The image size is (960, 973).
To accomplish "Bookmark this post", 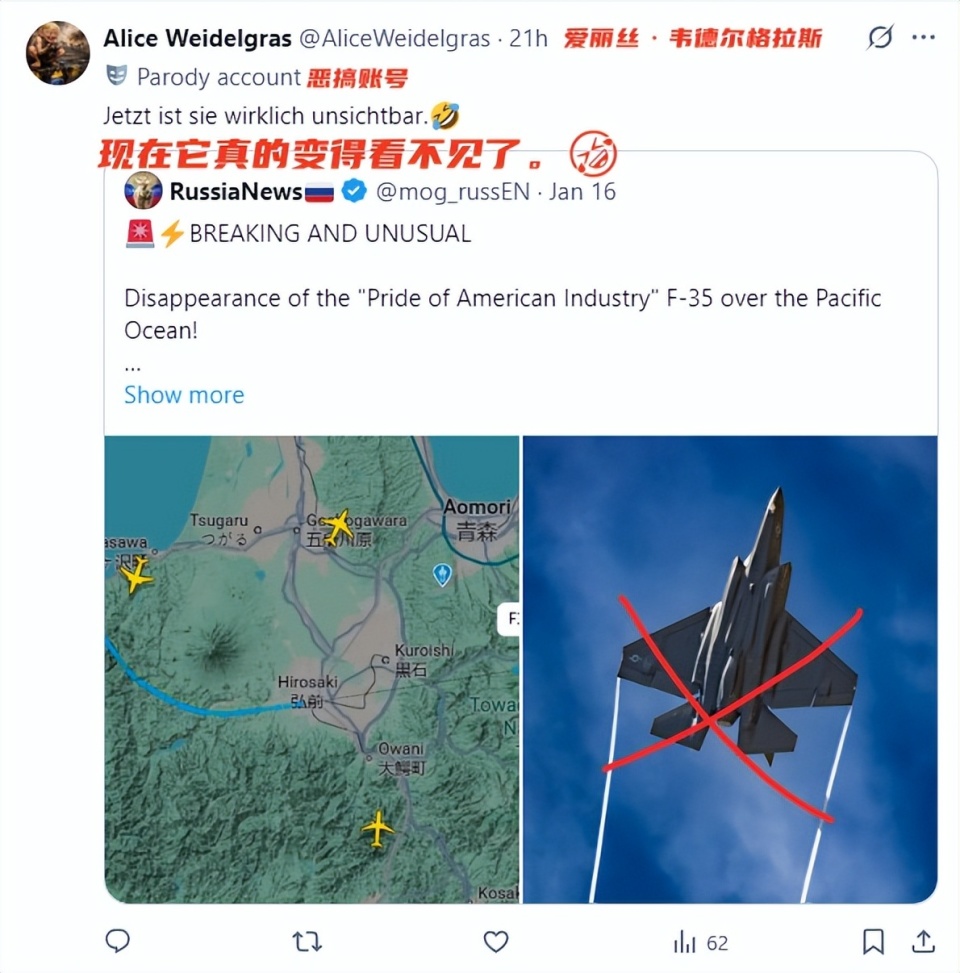I will pos(873,941).
